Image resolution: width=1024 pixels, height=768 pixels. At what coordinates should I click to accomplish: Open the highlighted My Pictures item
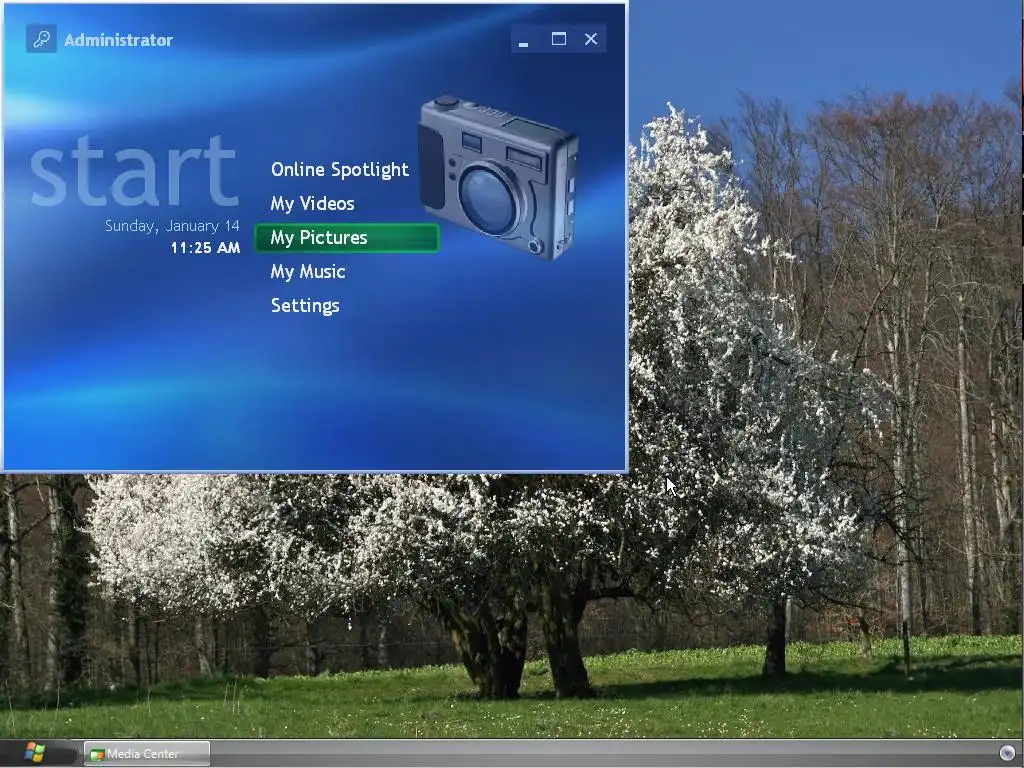point(347,238)
